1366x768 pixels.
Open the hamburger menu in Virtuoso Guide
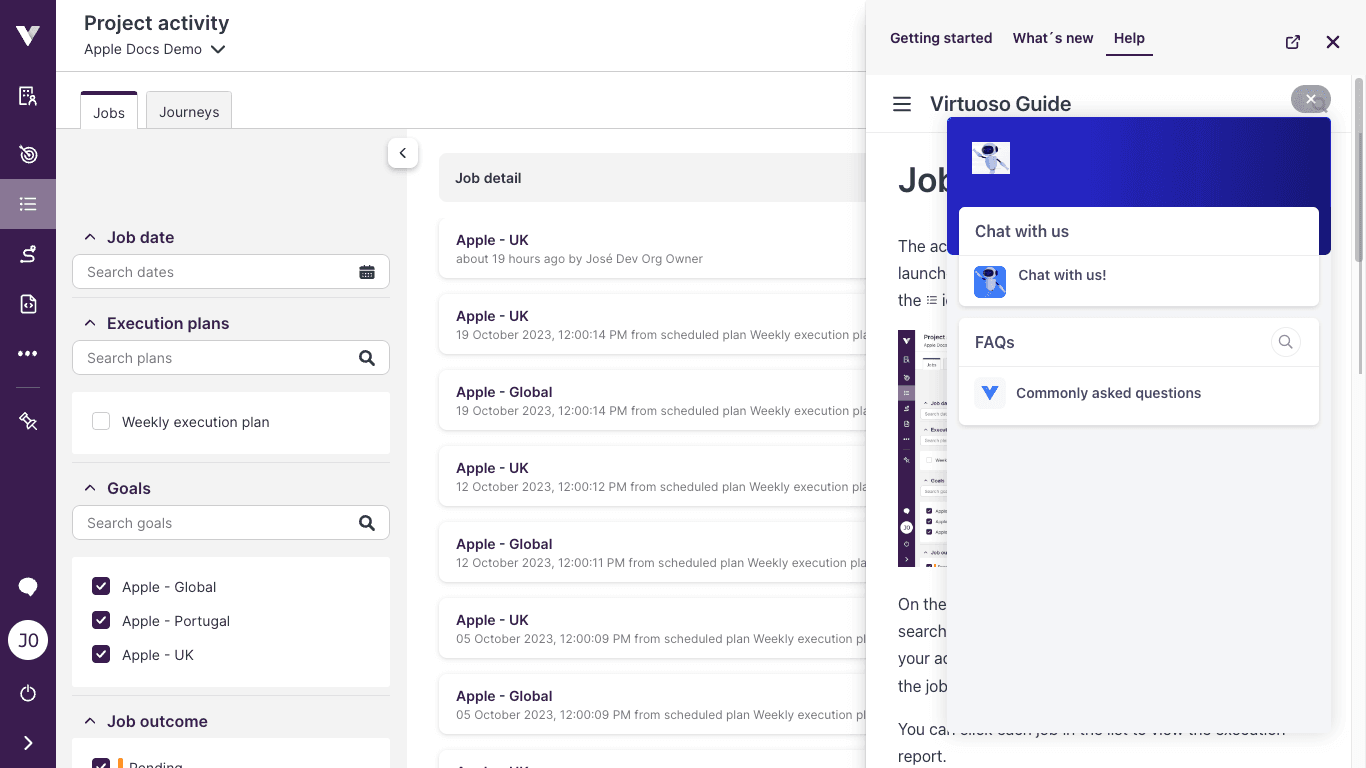coord(902,104)
